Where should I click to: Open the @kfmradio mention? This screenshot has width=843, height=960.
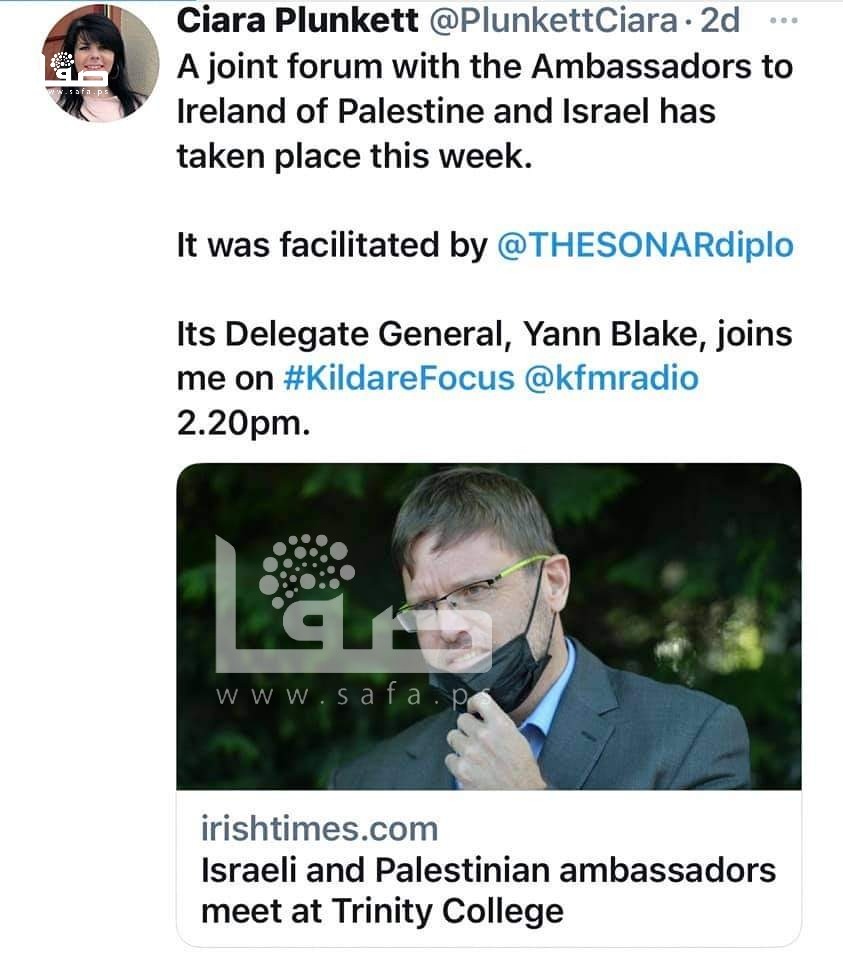(x=612, y=379)
